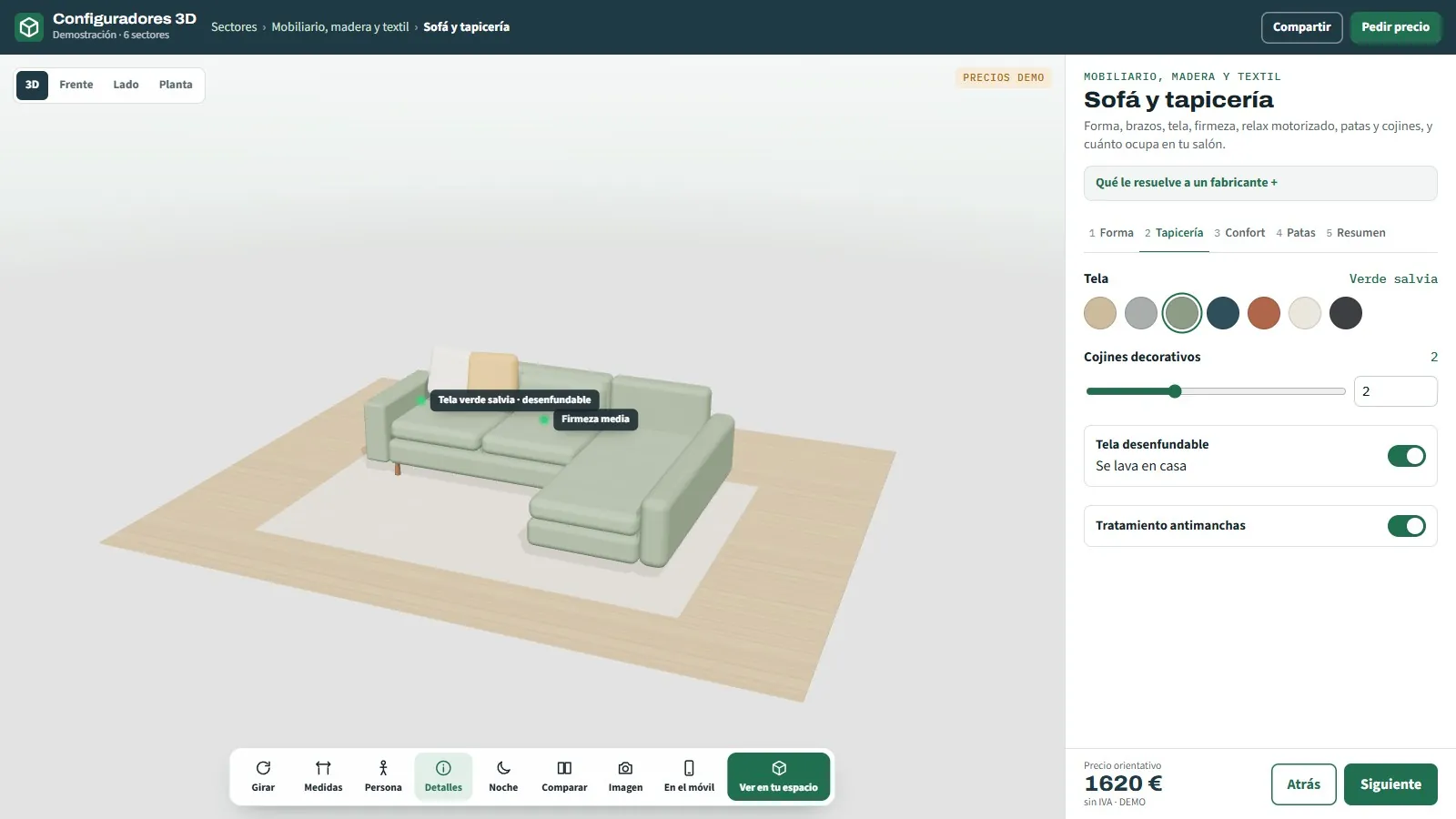Capture an Imagen snapshot
This screenshot has width=1456, height=819.
[x=625, y=776]
